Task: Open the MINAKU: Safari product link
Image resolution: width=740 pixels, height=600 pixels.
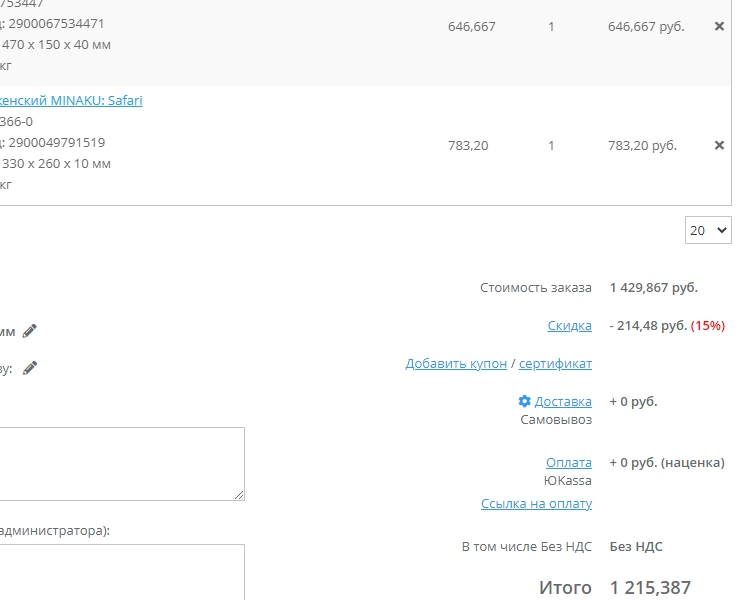Action: coord(71,101)
